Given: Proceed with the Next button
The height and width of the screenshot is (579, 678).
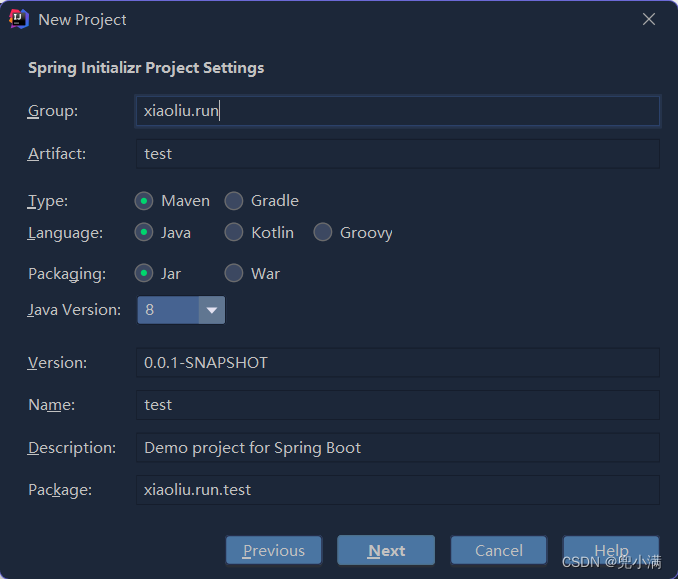Looking at the screenshot, I should [x=386, y=550].
